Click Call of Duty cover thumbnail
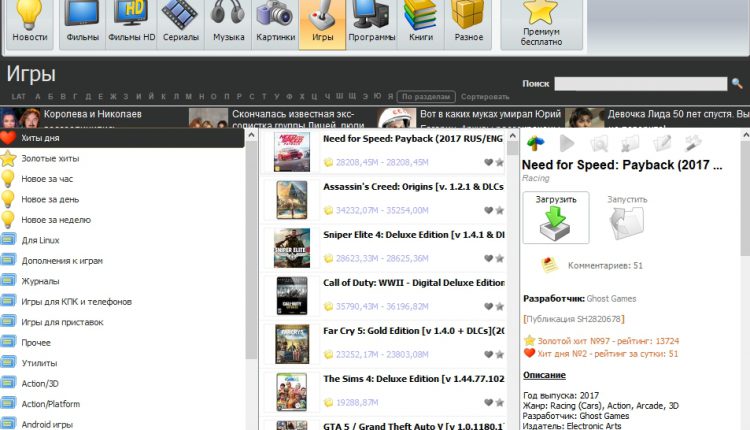The width and height of the screenshot is (750, 430). click(292, 297)
